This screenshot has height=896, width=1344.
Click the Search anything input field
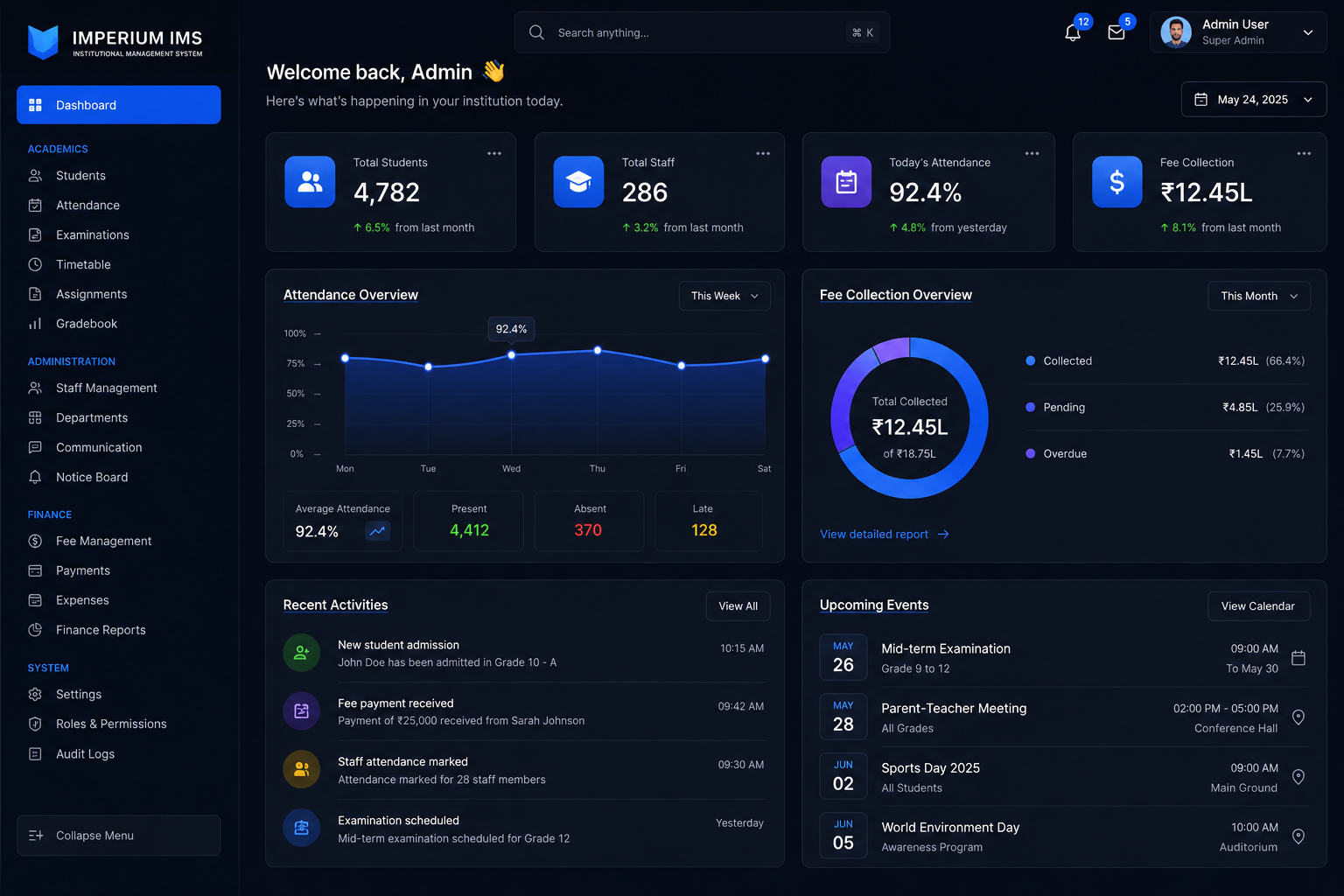point(702,32)
